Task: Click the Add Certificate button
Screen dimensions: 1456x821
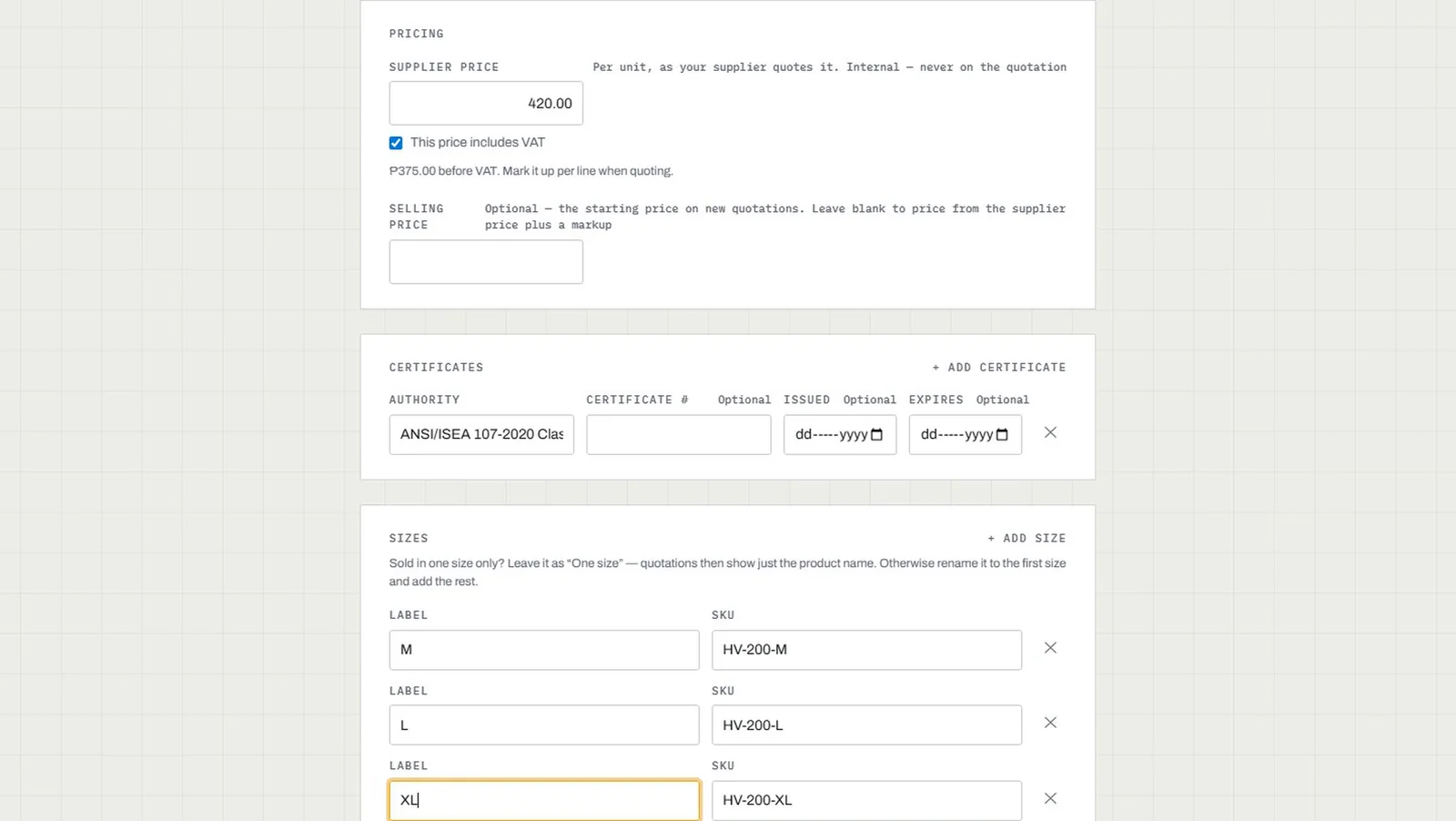Action: (998, 368)
